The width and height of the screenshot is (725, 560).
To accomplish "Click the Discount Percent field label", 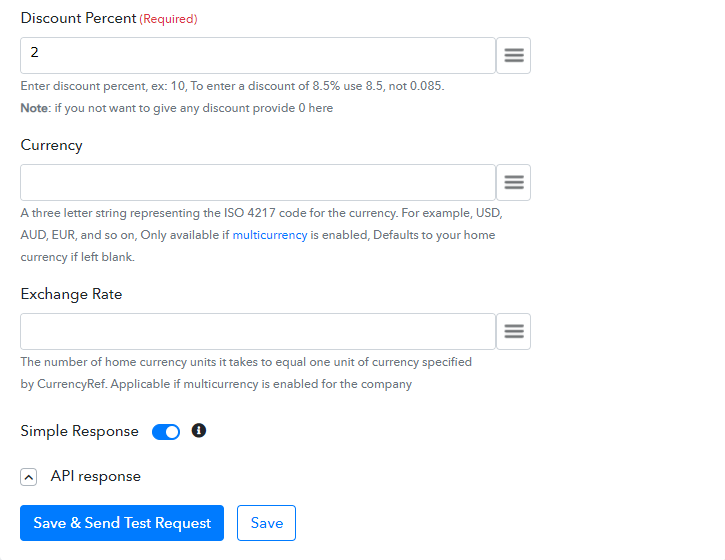I will [79, 18].
